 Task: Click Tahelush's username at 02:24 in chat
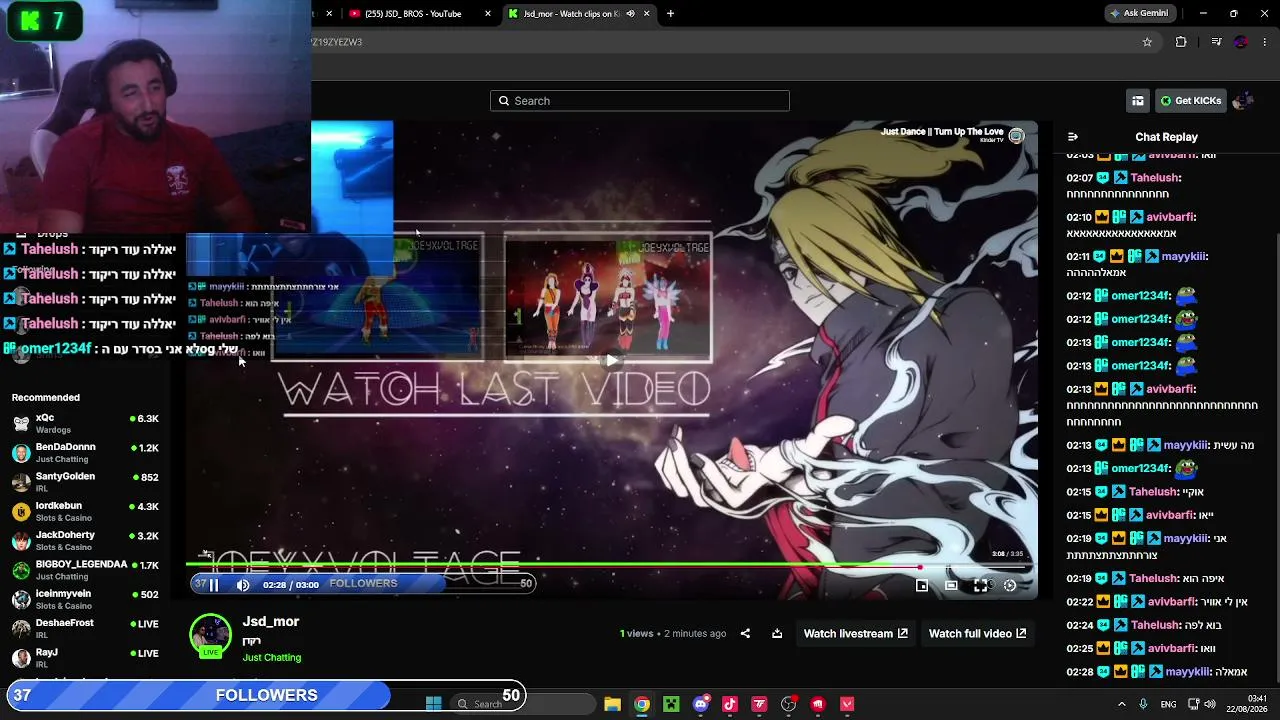(x=1156, y=625)
